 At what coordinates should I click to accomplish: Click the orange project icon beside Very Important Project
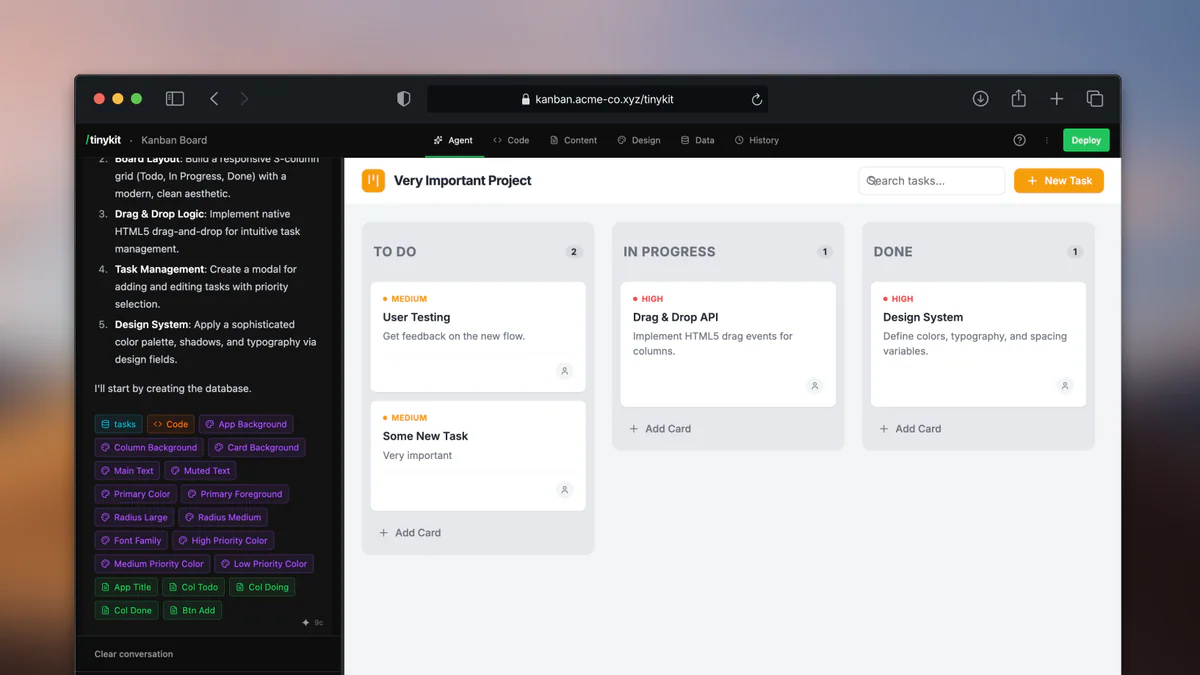(x=371, y=180)
